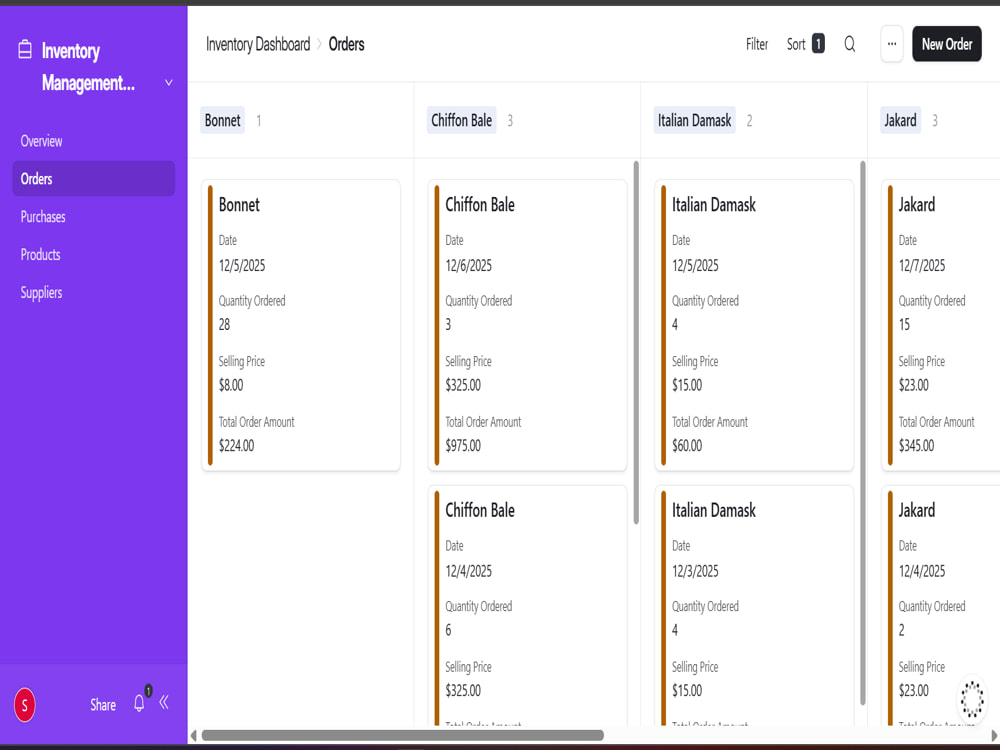Open the Overview page in sidebar
1000x750 pixels.
click(41, 141)
